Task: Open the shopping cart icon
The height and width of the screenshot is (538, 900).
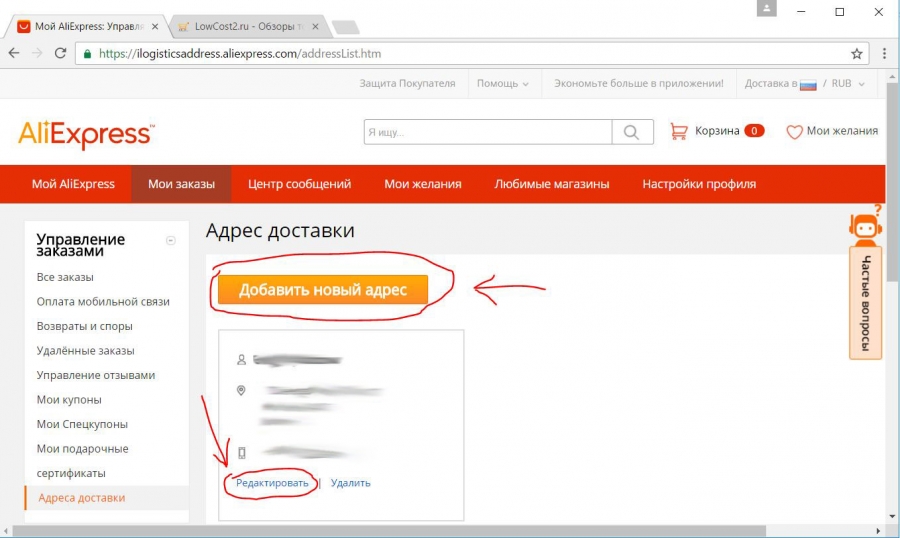Action: (678, 131)
